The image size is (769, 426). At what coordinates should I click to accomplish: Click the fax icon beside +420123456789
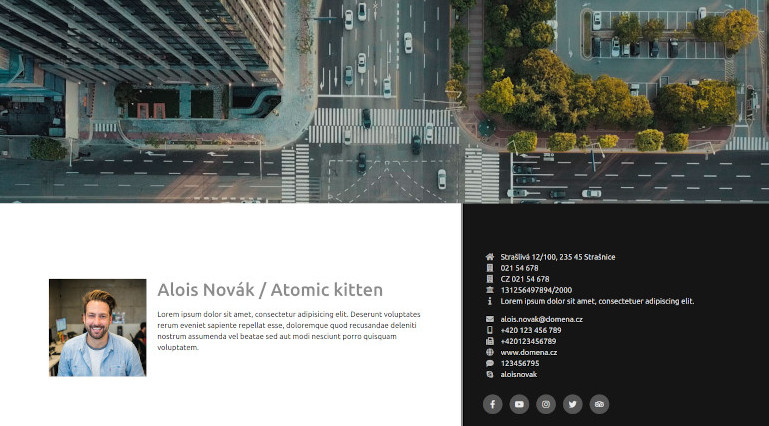[x=490, y=341]
